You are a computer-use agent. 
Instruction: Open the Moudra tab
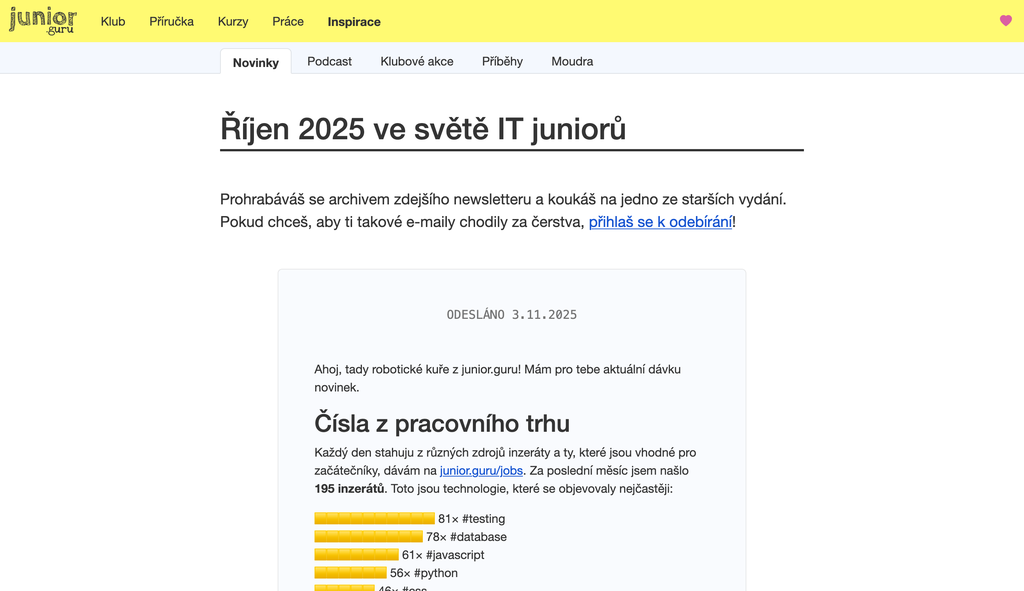pos(572,62)
